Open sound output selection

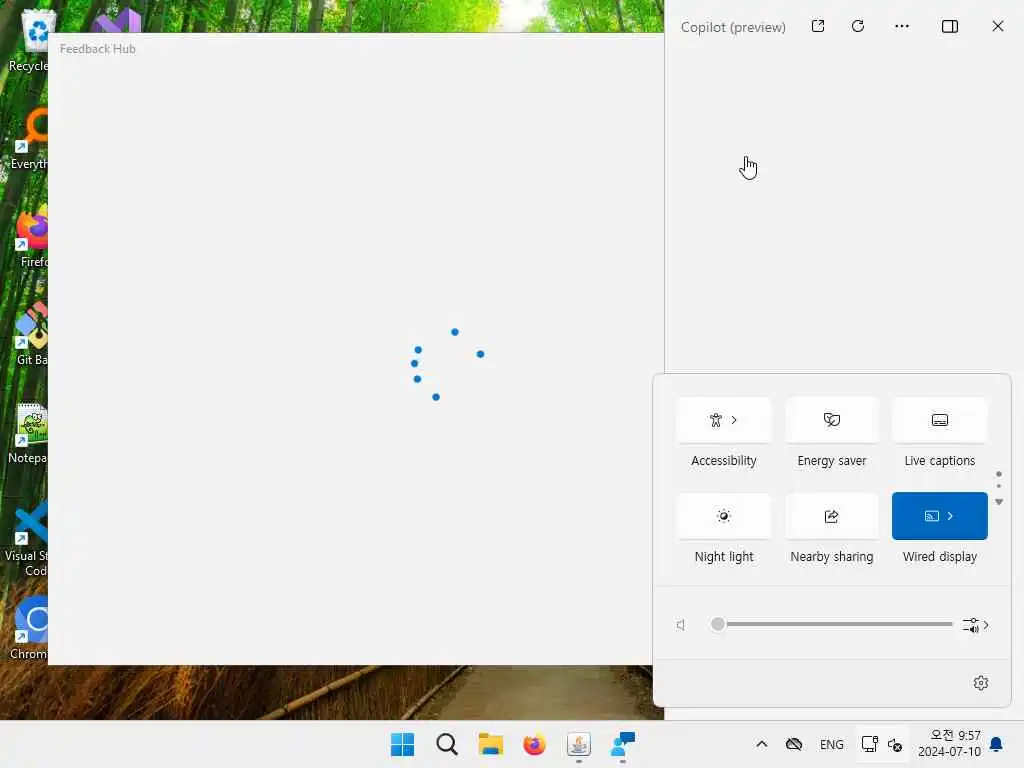click(976, 625)
